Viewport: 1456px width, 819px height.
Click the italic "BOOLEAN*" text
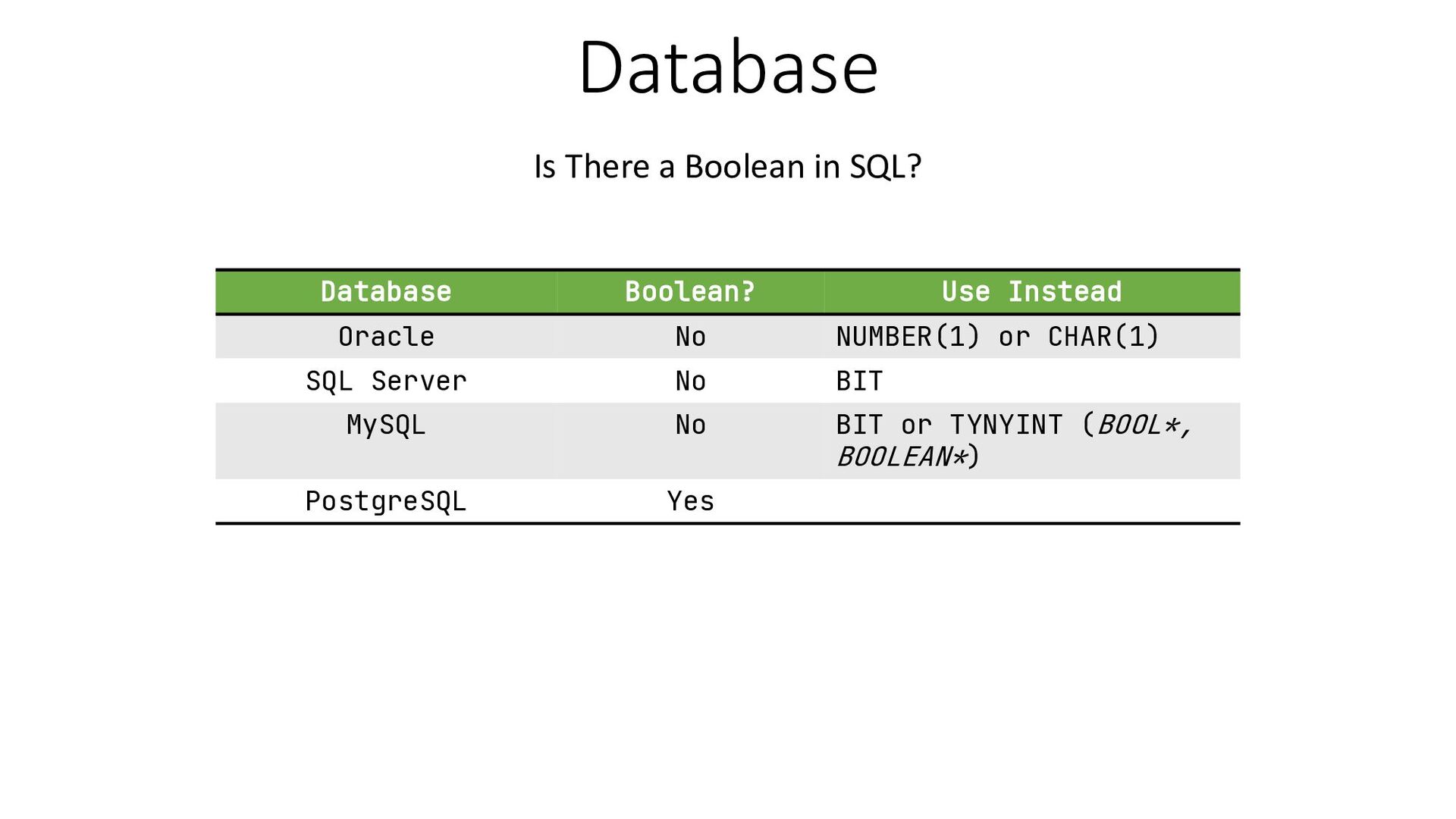[902, 457]
